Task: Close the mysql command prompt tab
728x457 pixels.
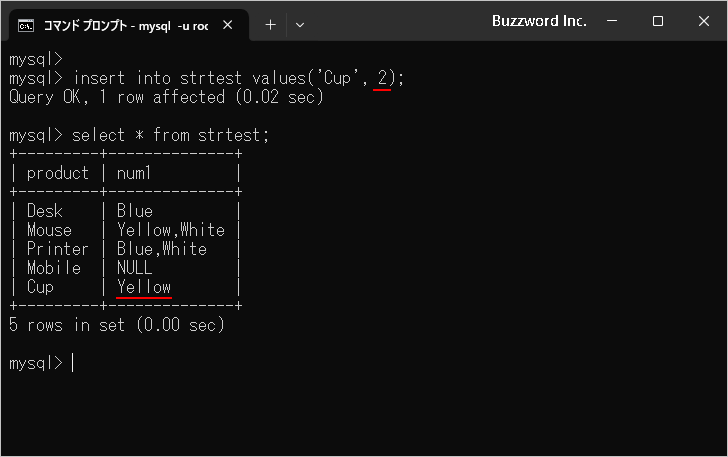Action: coord(228,25)
